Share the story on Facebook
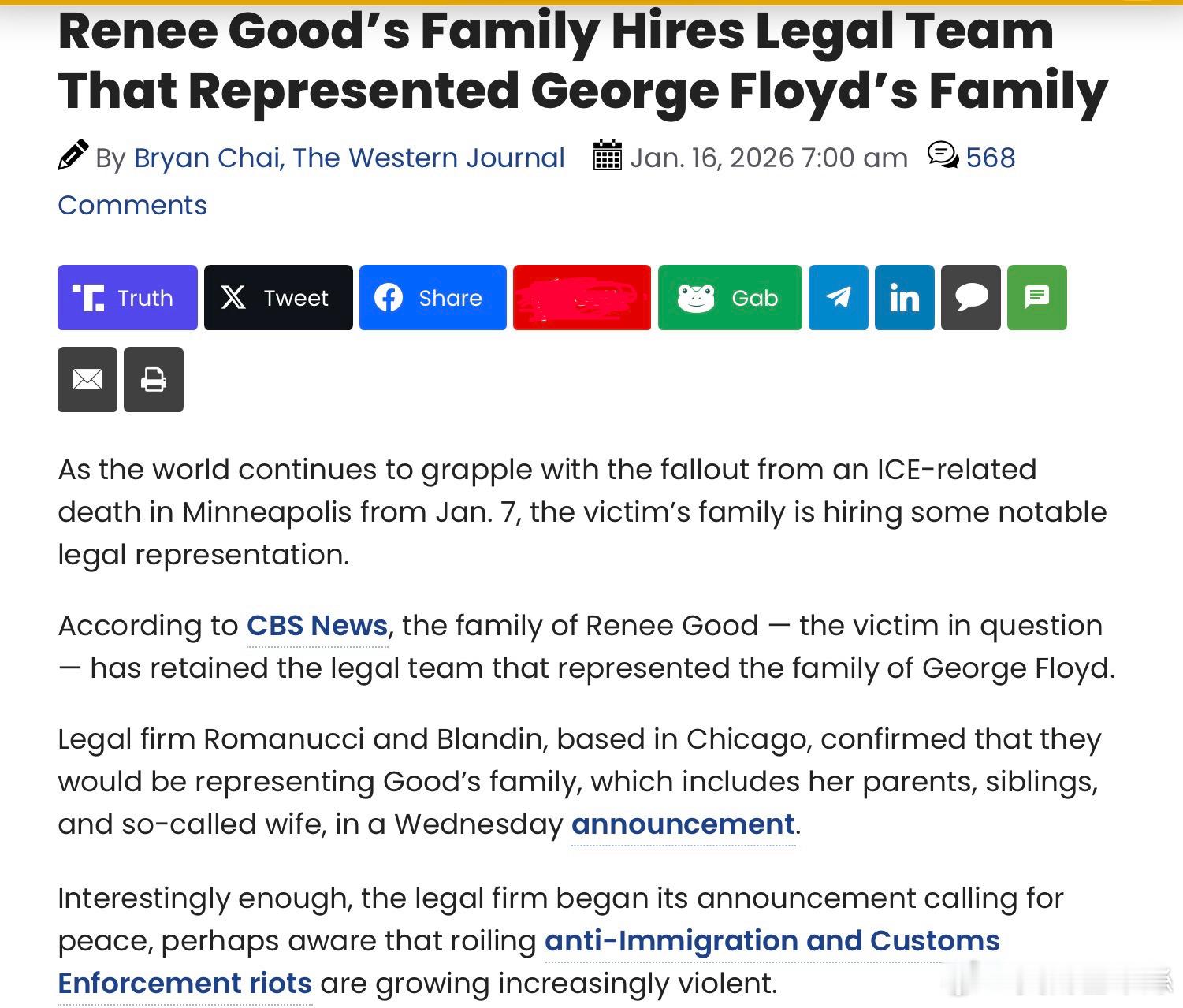Image resolution: width=1183 pixels, height=1008 pixels. (x=432, y=298)
